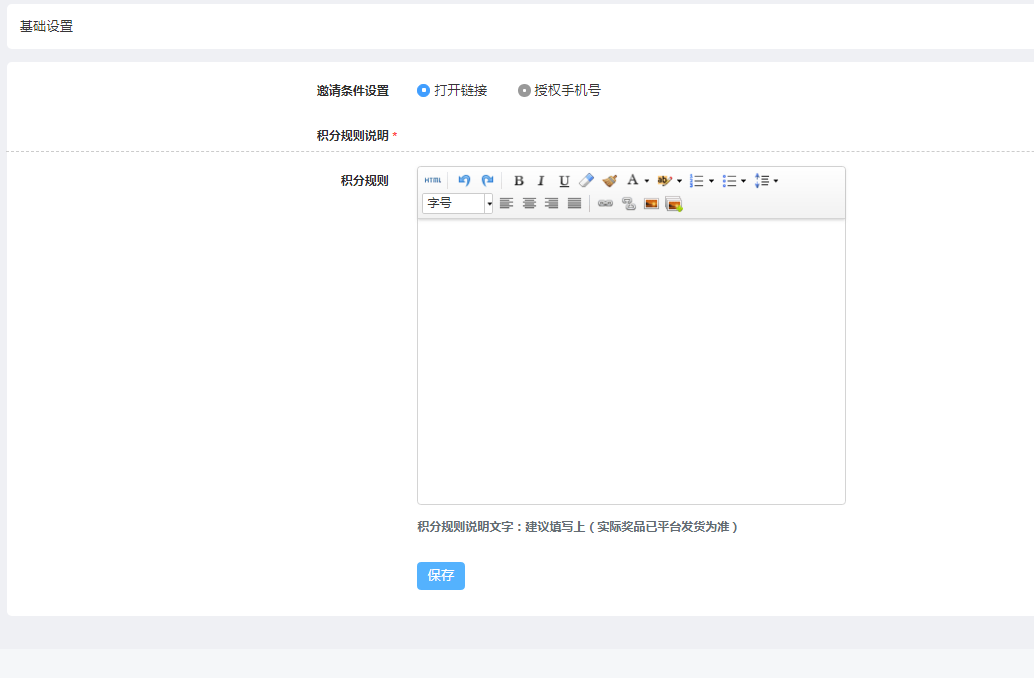1034x678 pixels.
Task: Select the 授权手机号 radio option
Action: click(x=524, y=90)
